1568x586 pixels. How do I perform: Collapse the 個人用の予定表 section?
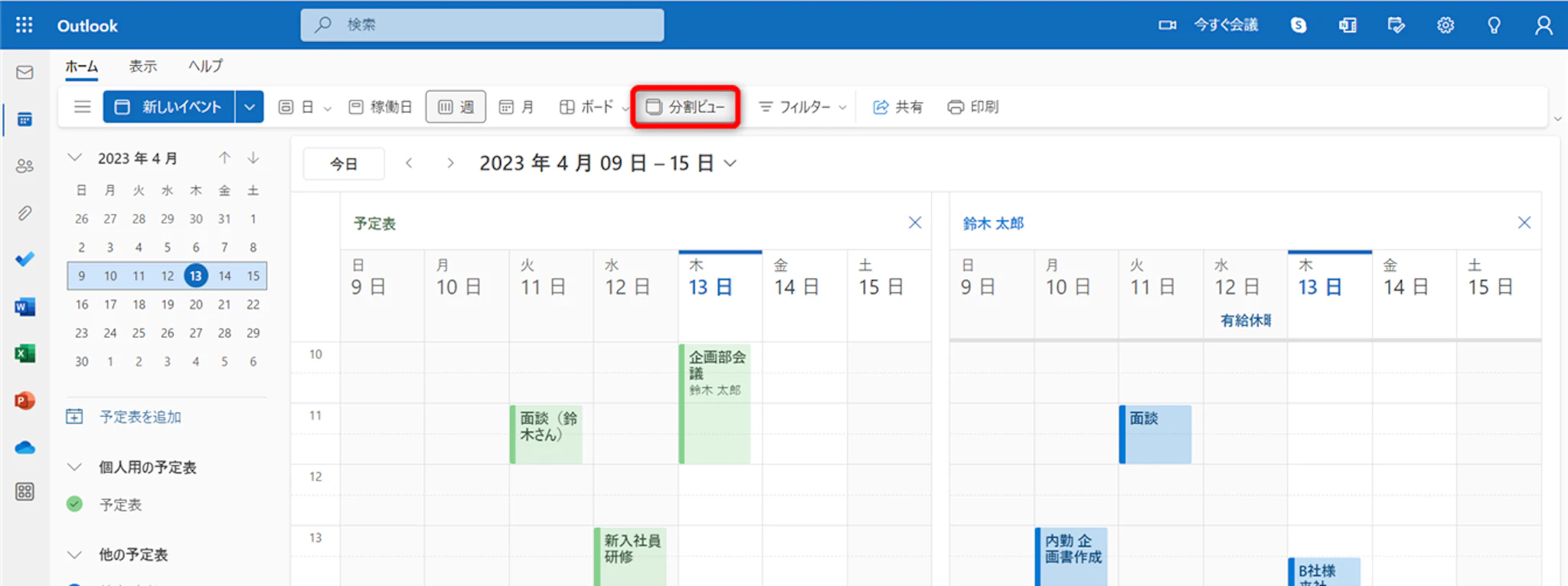(x=74, y=467)
